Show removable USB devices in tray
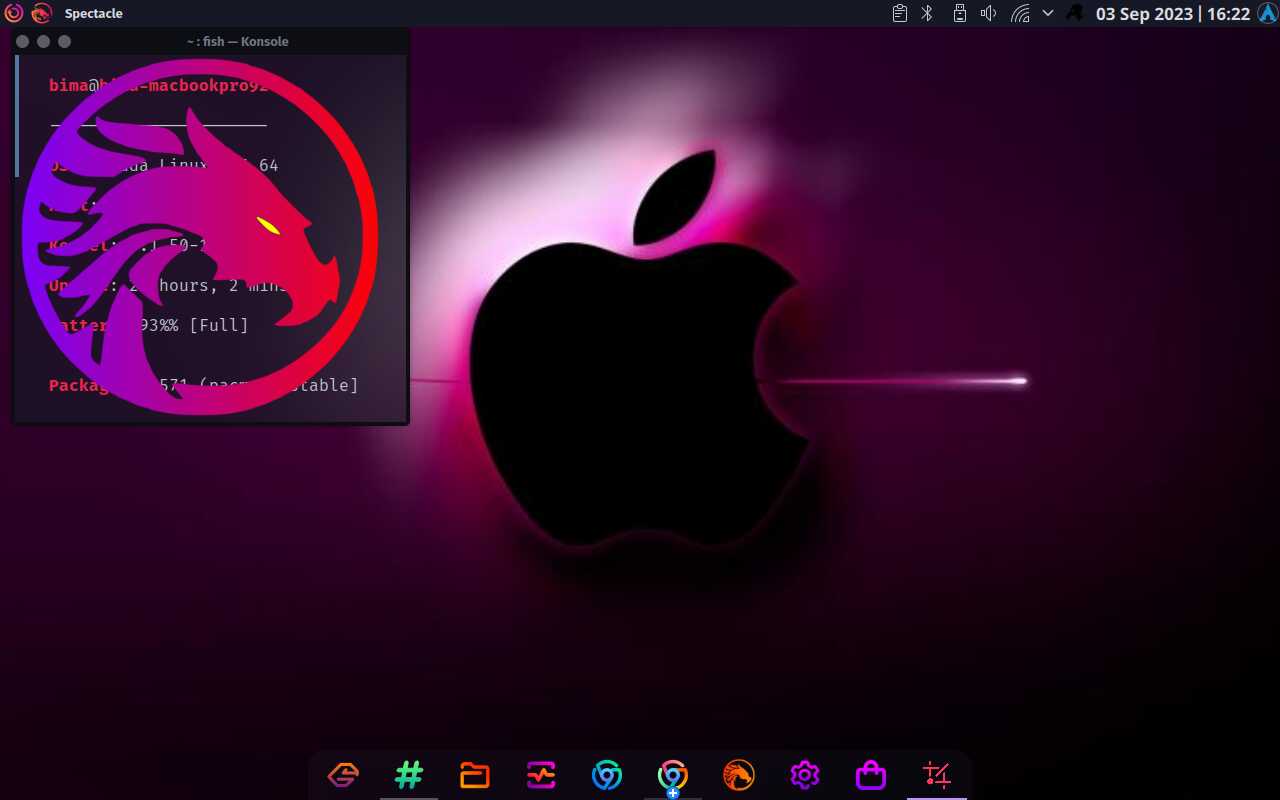The height and width of the screenshot is (800, 1280). 959,13
